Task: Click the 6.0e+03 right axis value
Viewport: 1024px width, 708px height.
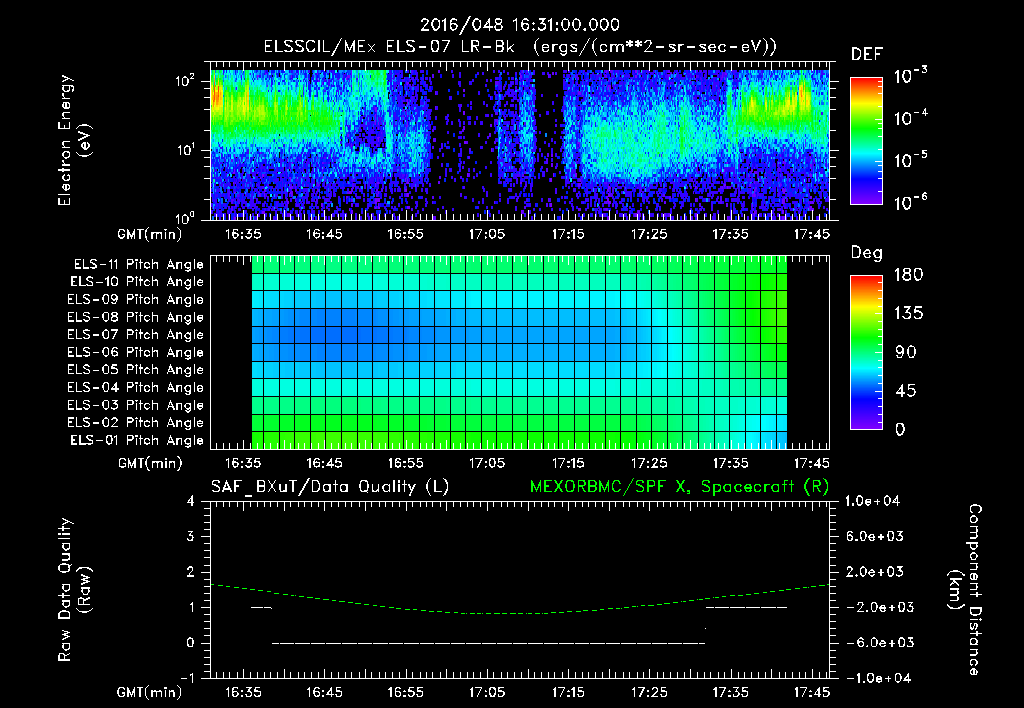Action: (875, 536)
